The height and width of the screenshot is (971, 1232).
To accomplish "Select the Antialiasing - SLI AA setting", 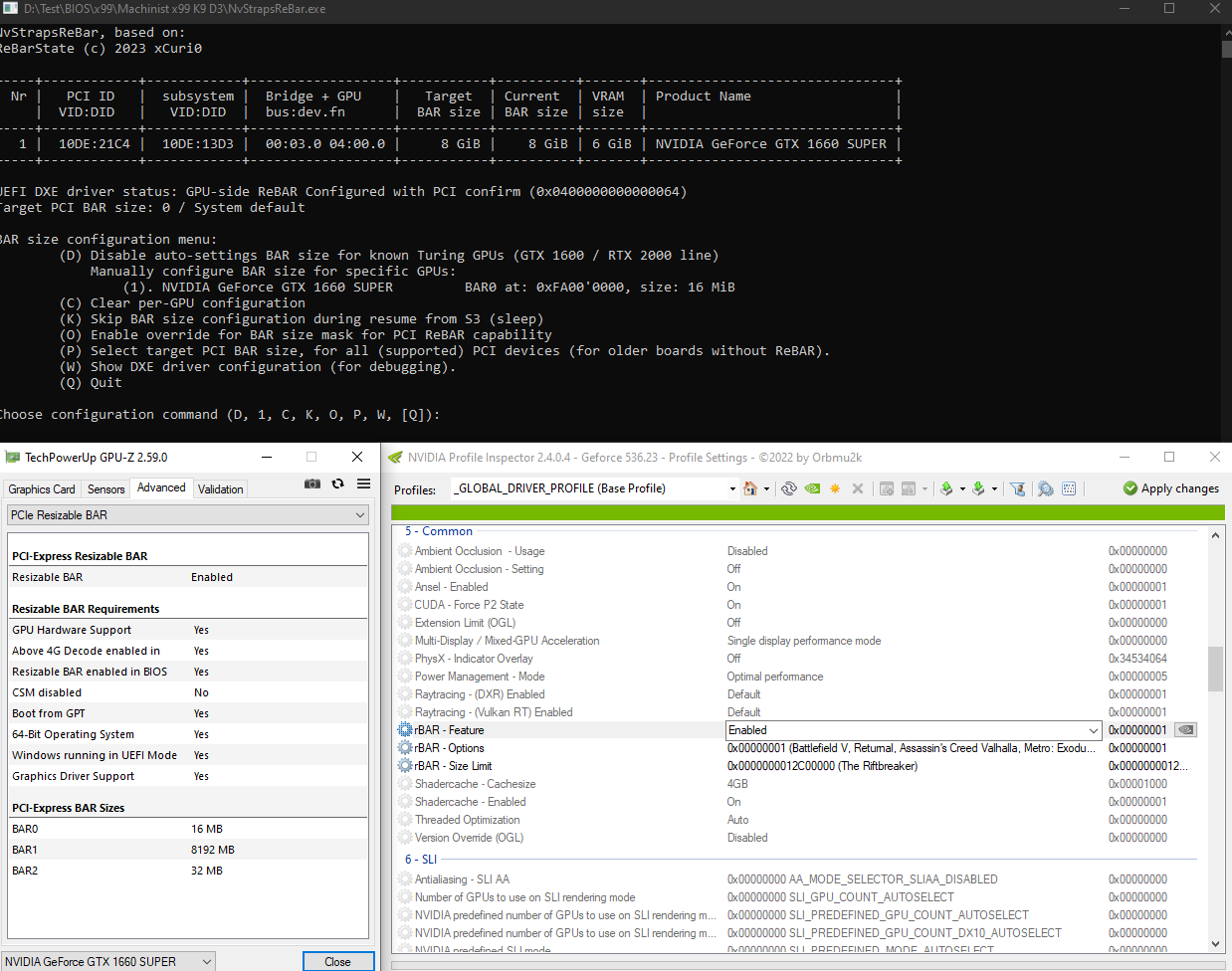I will point(796,879).
